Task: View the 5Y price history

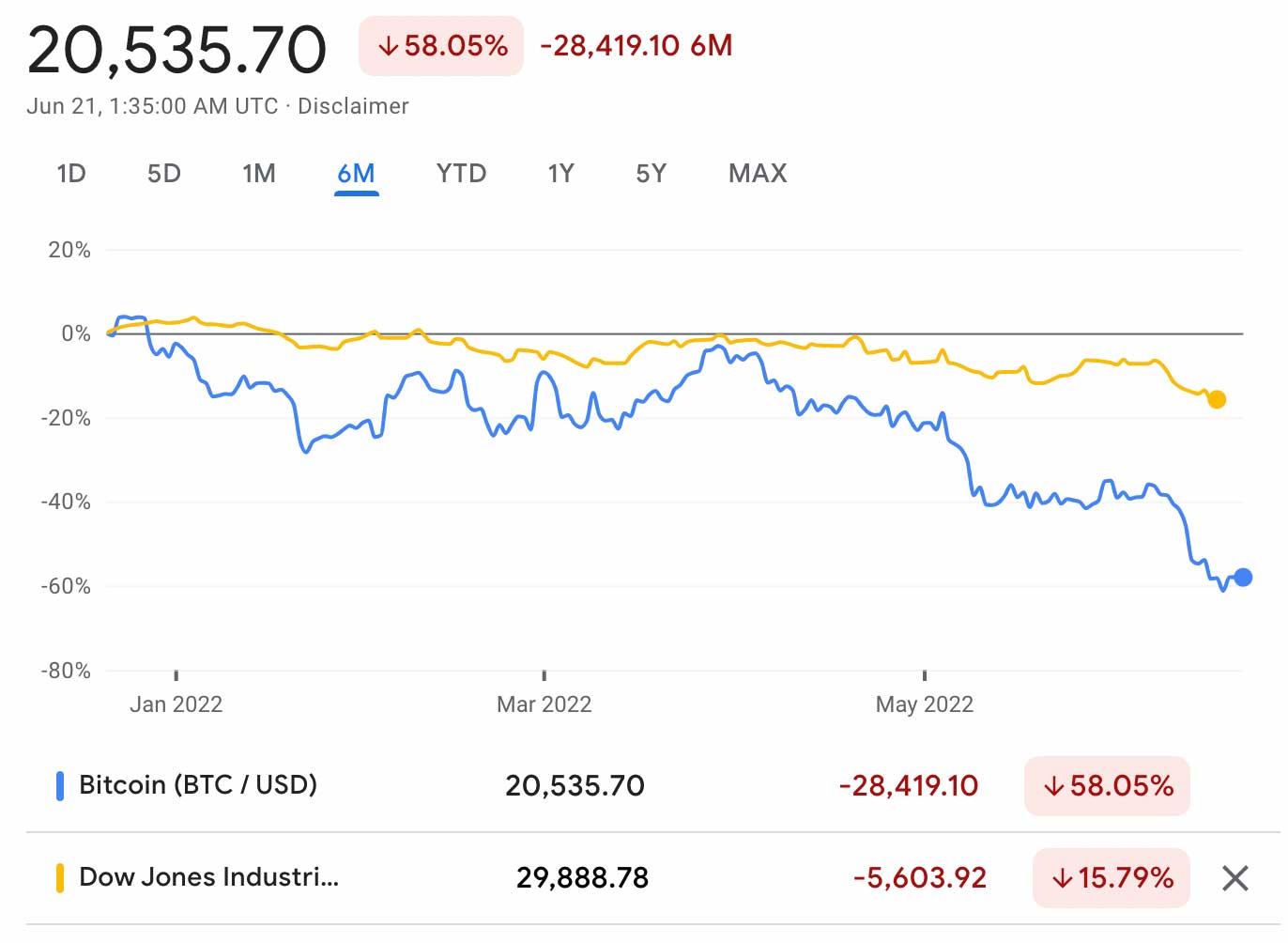Action: point(651,174)
